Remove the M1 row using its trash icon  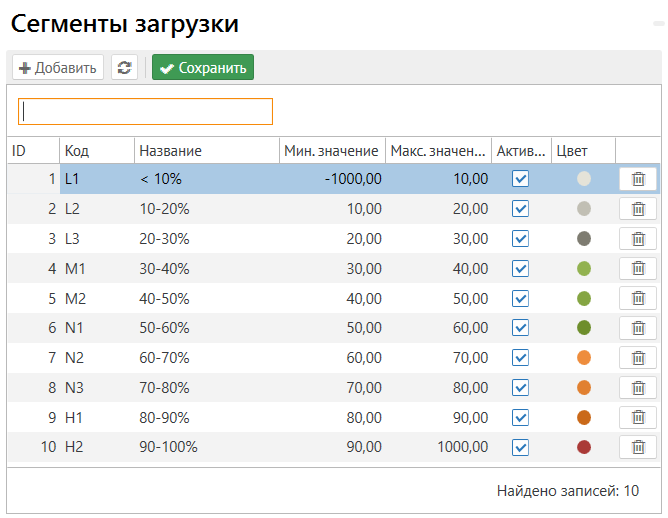638,269
